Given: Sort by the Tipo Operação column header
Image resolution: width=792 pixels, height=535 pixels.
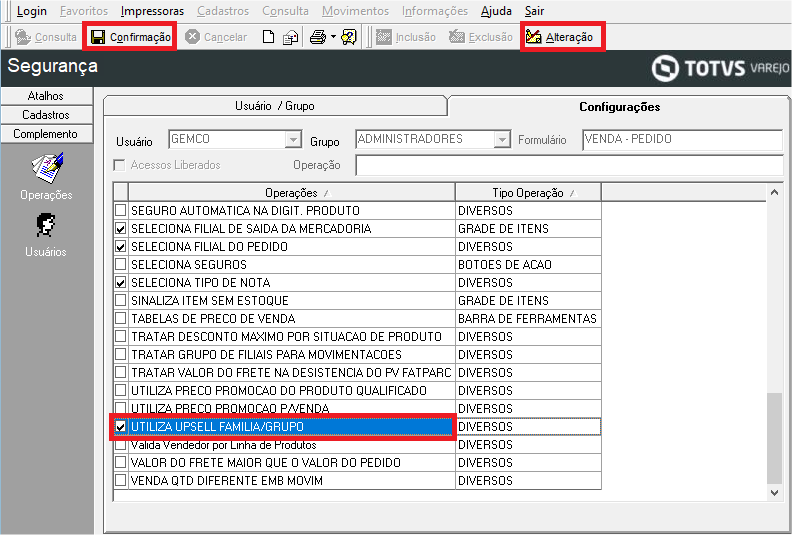Looking at the screenshot, I should point(528,192).
